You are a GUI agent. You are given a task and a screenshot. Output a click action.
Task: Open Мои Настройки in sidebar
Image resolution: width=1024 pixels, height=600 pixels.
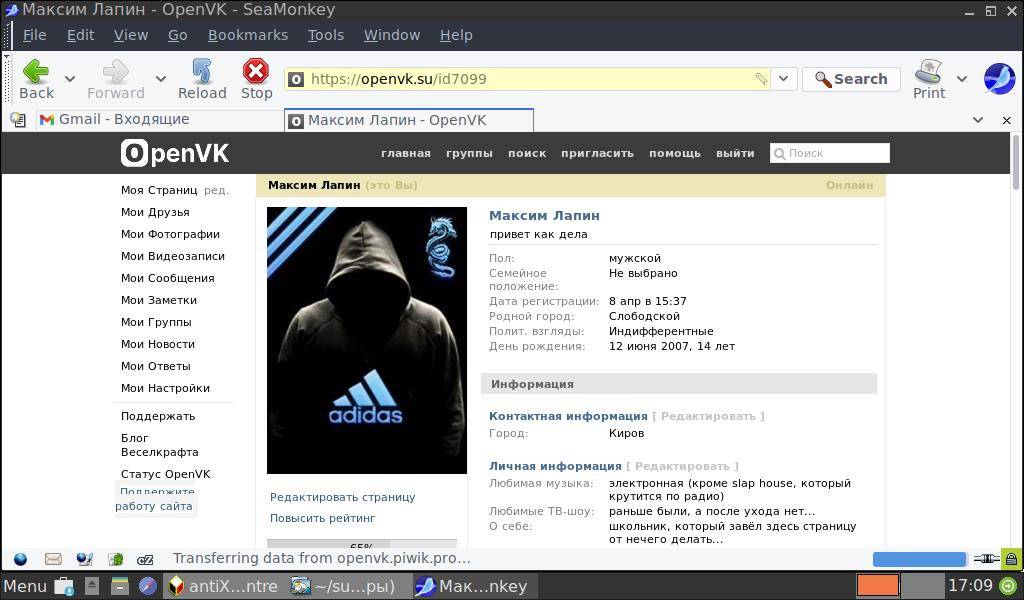click(x=165, y=388)
